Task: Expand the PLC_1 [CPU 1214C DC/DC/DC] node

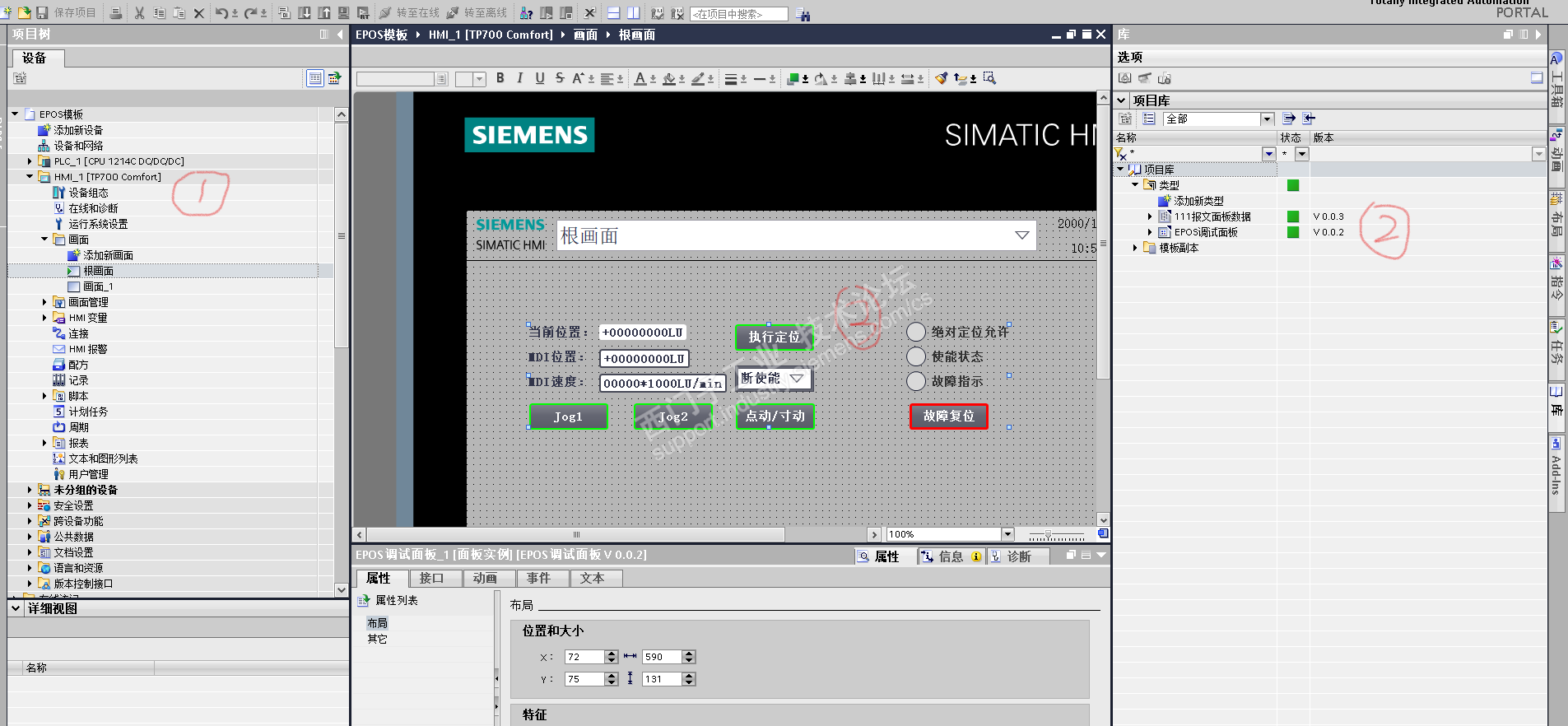Action: coord(30,161)
